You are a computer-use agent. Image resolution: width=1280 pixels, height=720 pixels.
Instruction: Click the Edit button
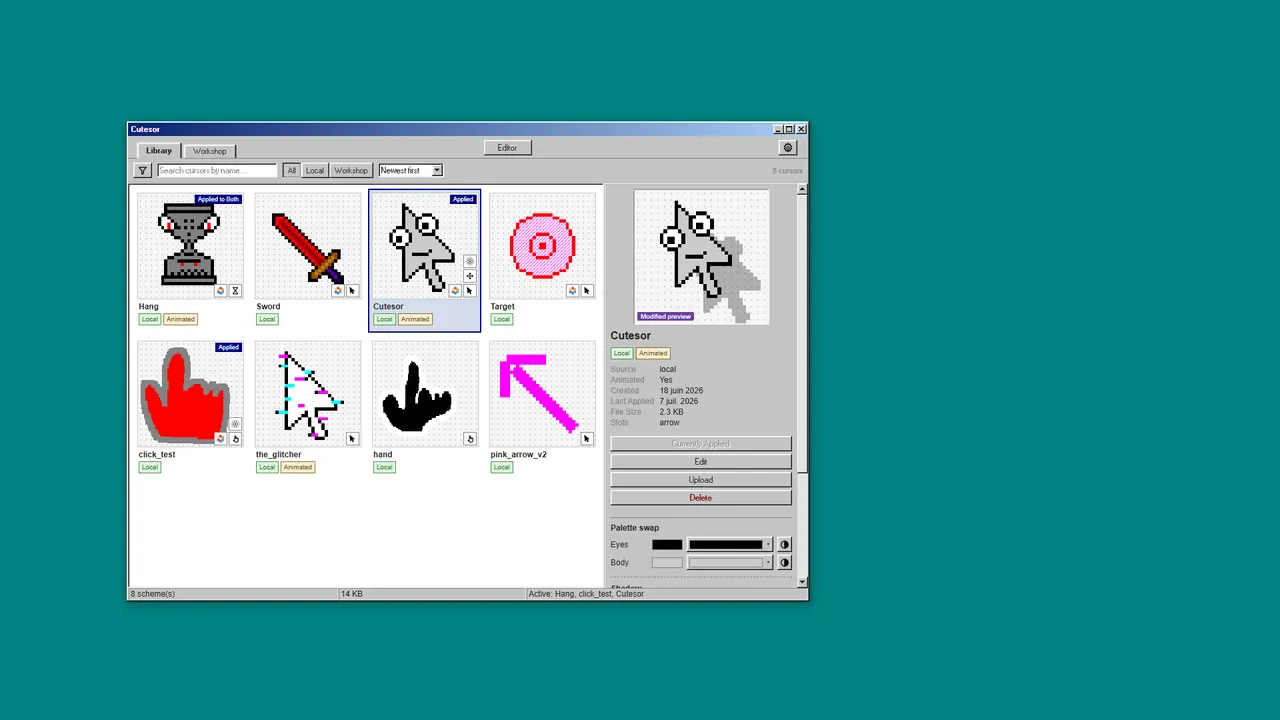click(701, 462)
